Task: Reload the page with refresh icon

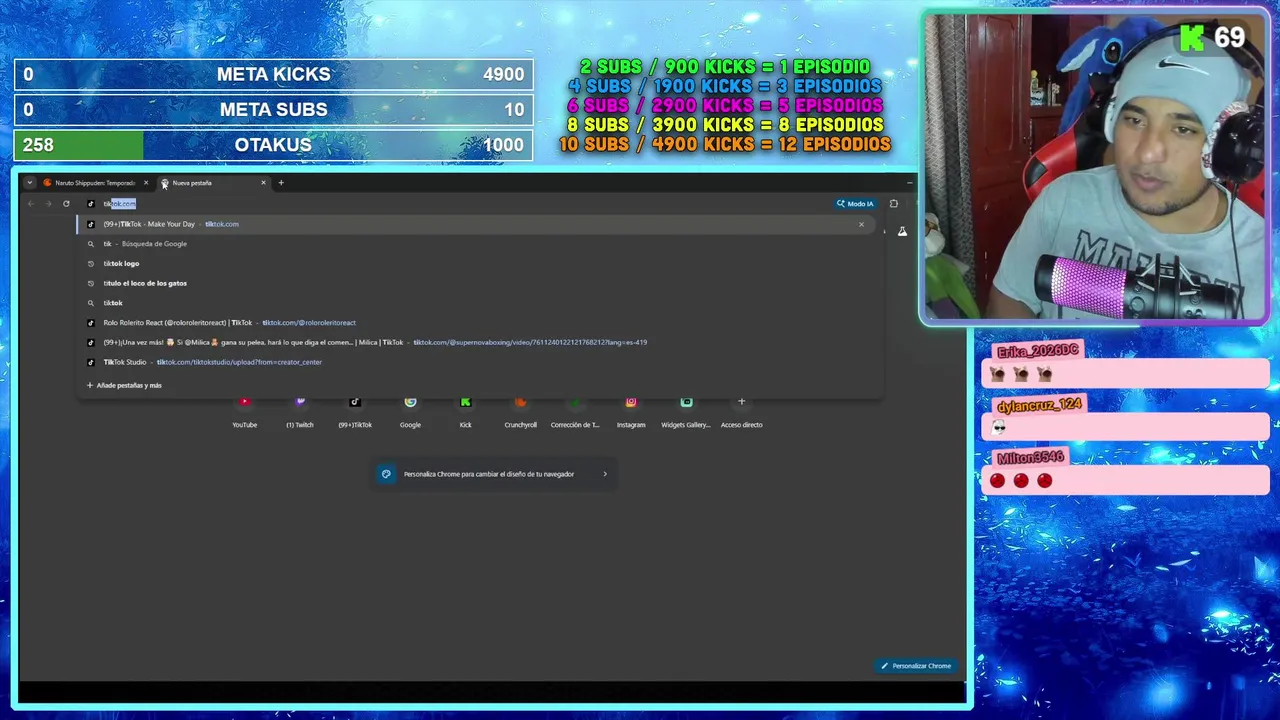Action: tap(66, 204)
